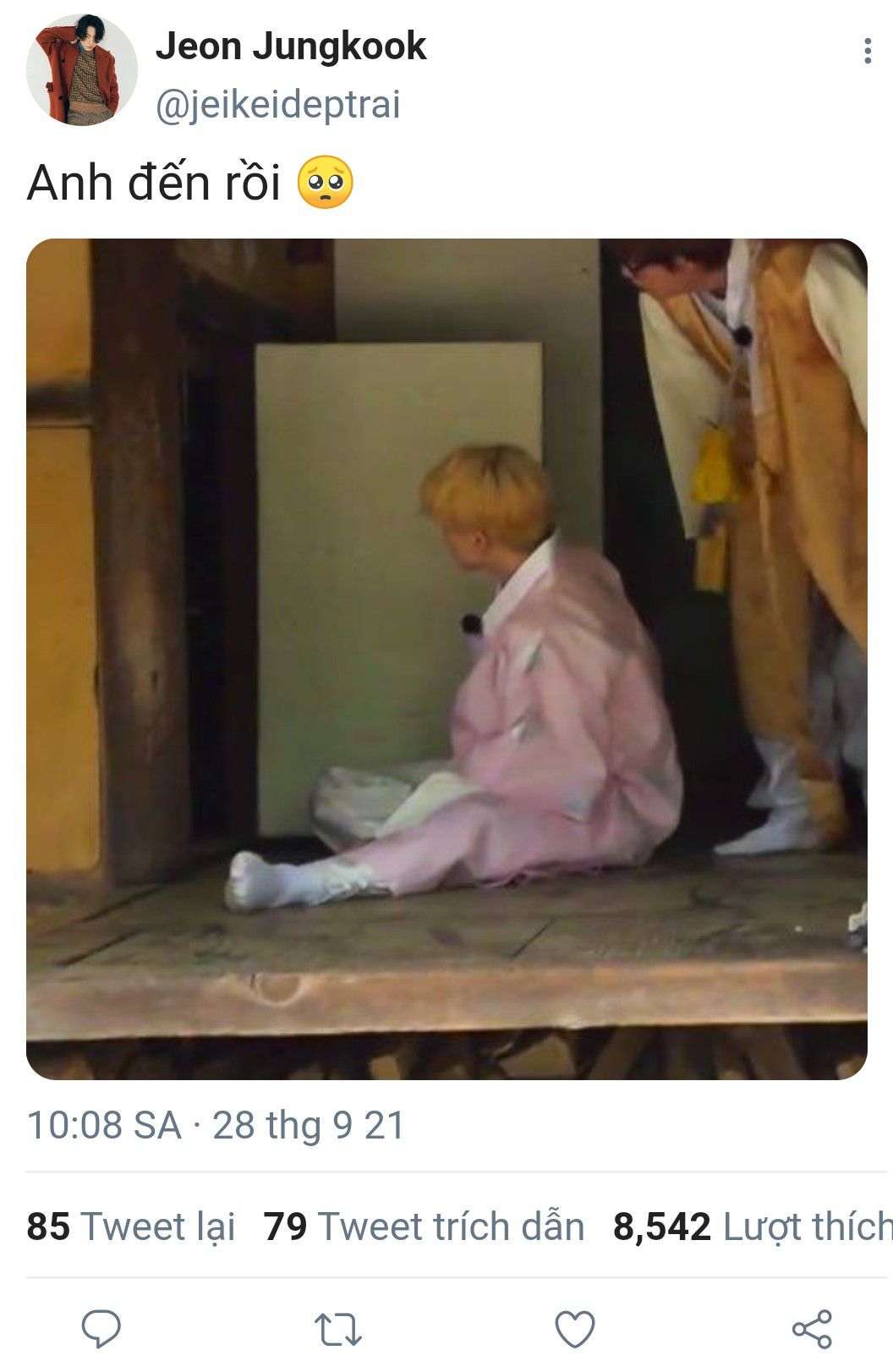
Task: Open Jeon Jungkook's profile avatar
Action: 82,70
